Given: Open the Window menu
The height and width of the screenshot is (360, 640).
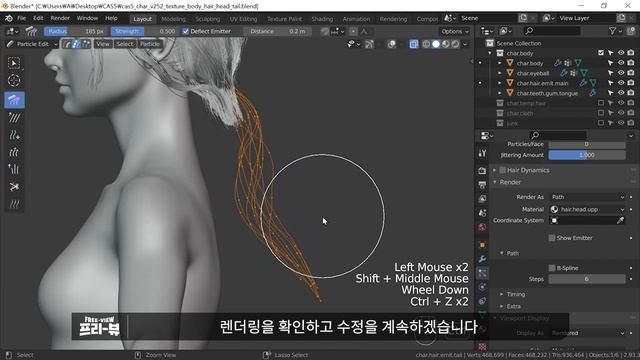Looking at the screenshot, I should coord(87,18).
